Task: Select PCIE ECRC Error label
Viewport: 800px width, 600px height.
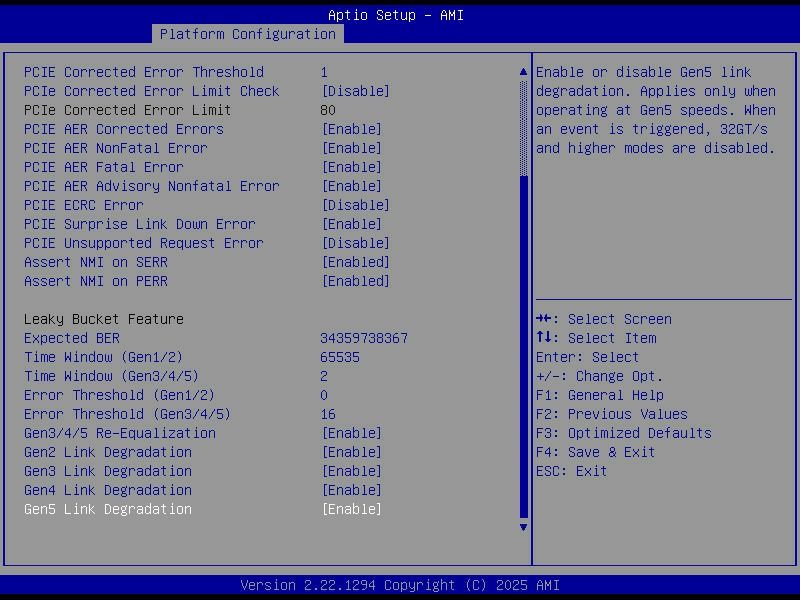Action: click(x=84, y=205)
